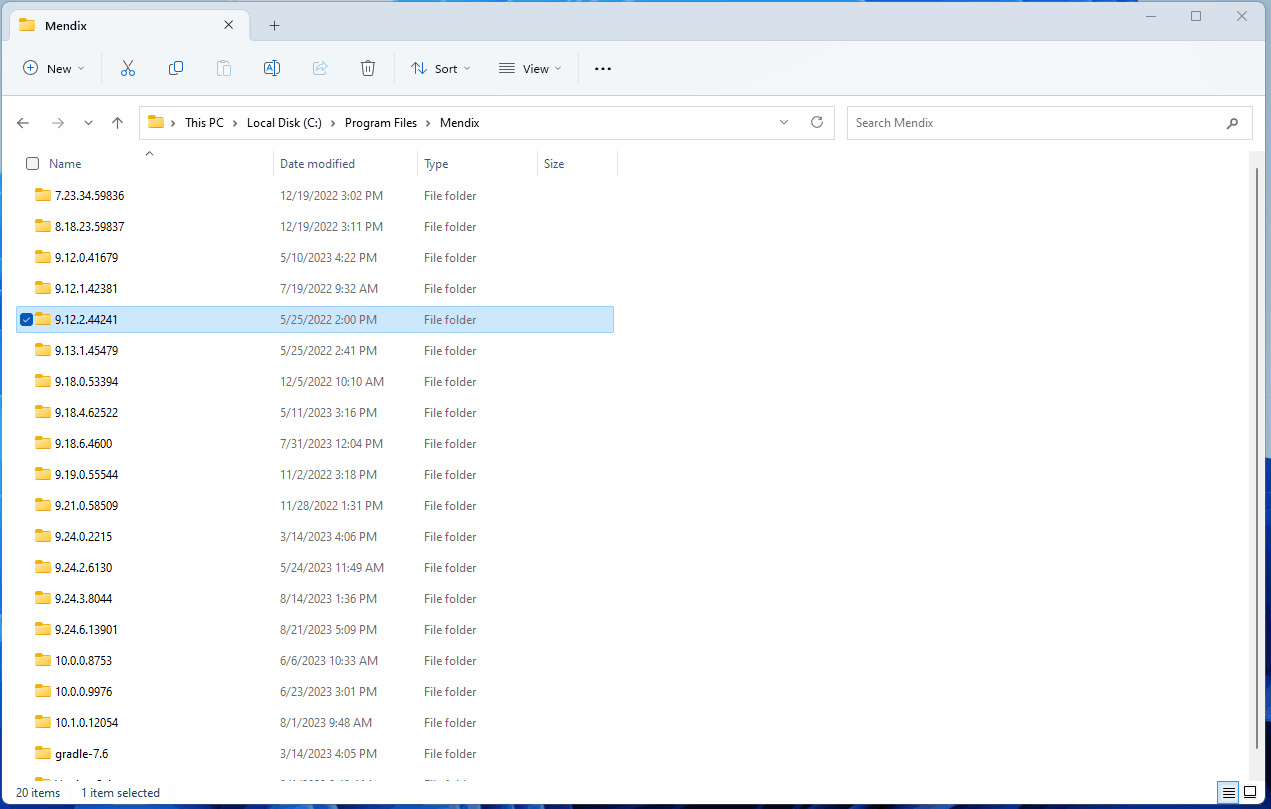Viewport: 1271px width, 809px height.
Task: Open recent locations dropdown arrow
Action: pos(88,123)
